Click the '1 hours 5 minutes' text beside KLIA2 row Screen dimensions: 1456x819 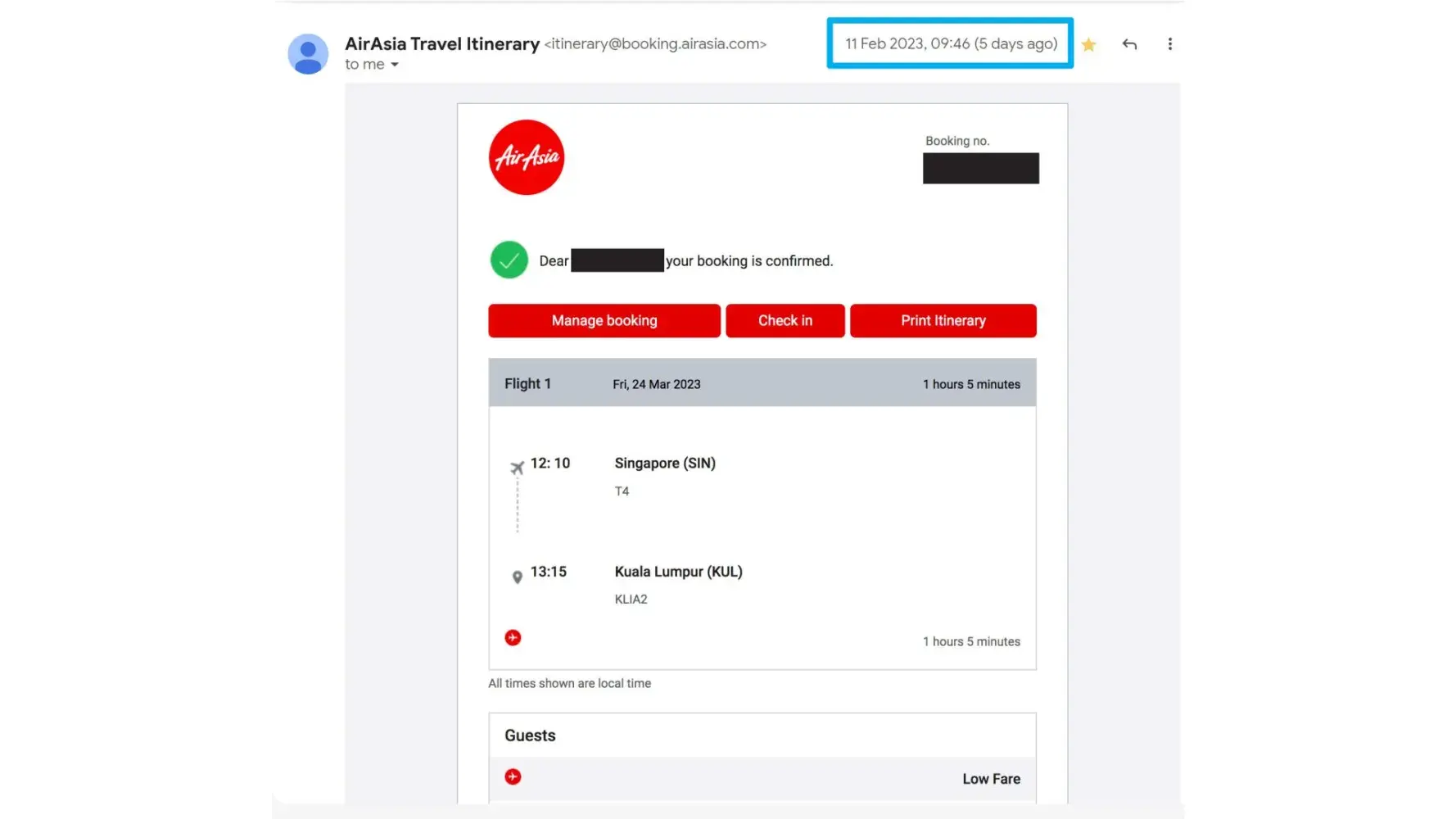click(972, 642)
